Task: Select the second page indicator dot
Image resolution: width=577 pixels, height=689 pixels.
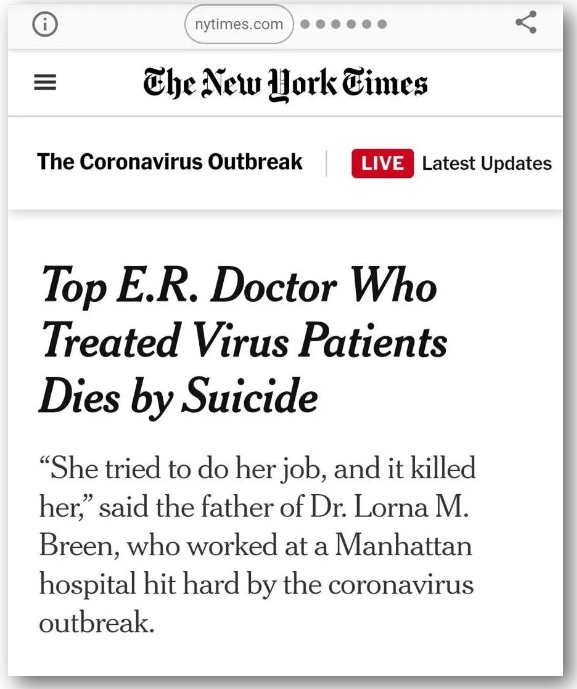Action: pyautogui.click(x=320, y=24)
